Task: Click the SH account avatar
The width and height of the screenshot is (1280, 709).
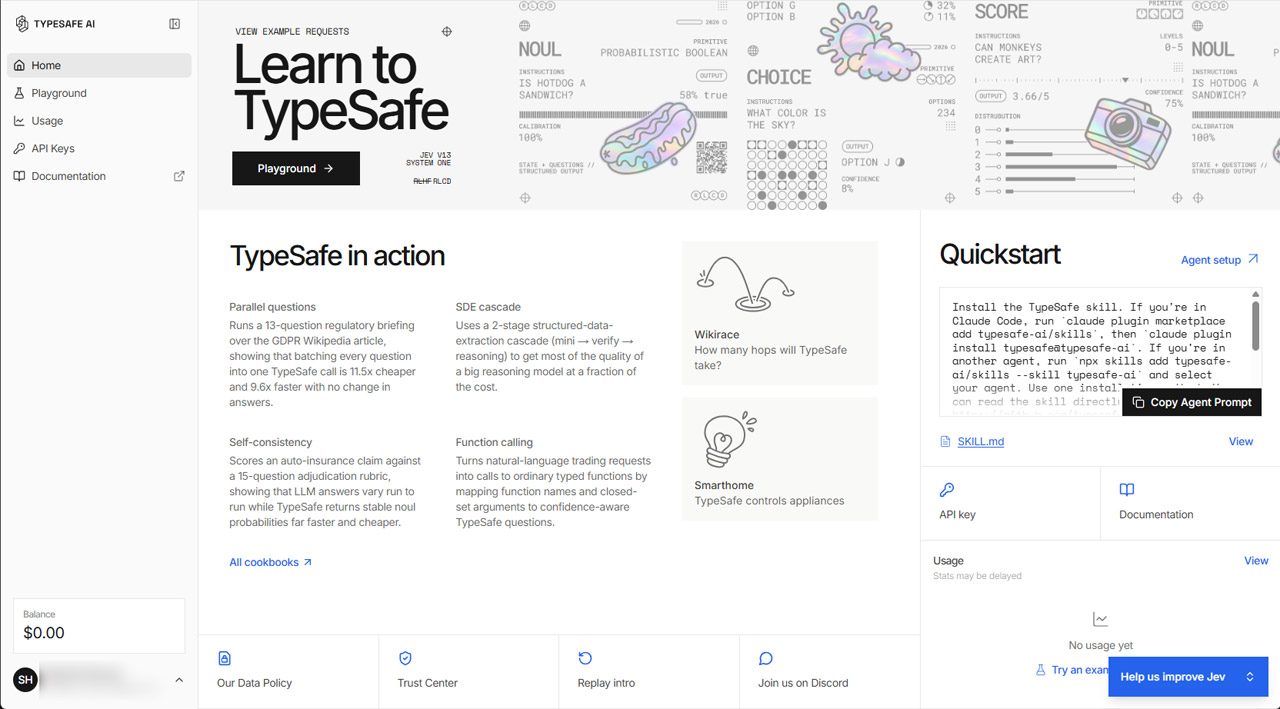Action: tap(25, 680)
